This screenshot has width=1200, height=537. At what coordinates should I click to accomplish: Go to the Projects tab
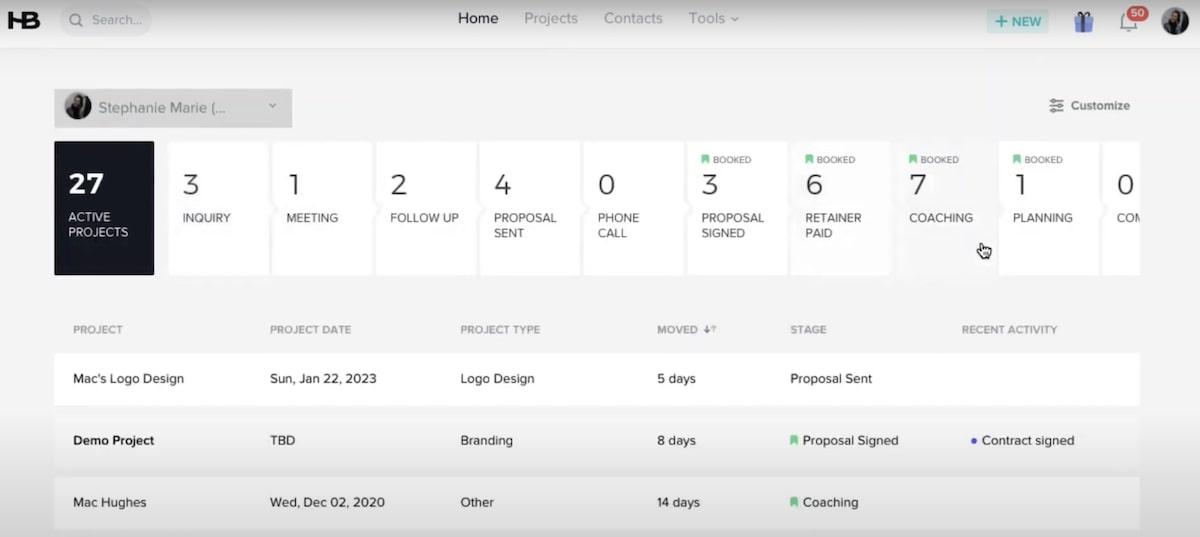551,18
